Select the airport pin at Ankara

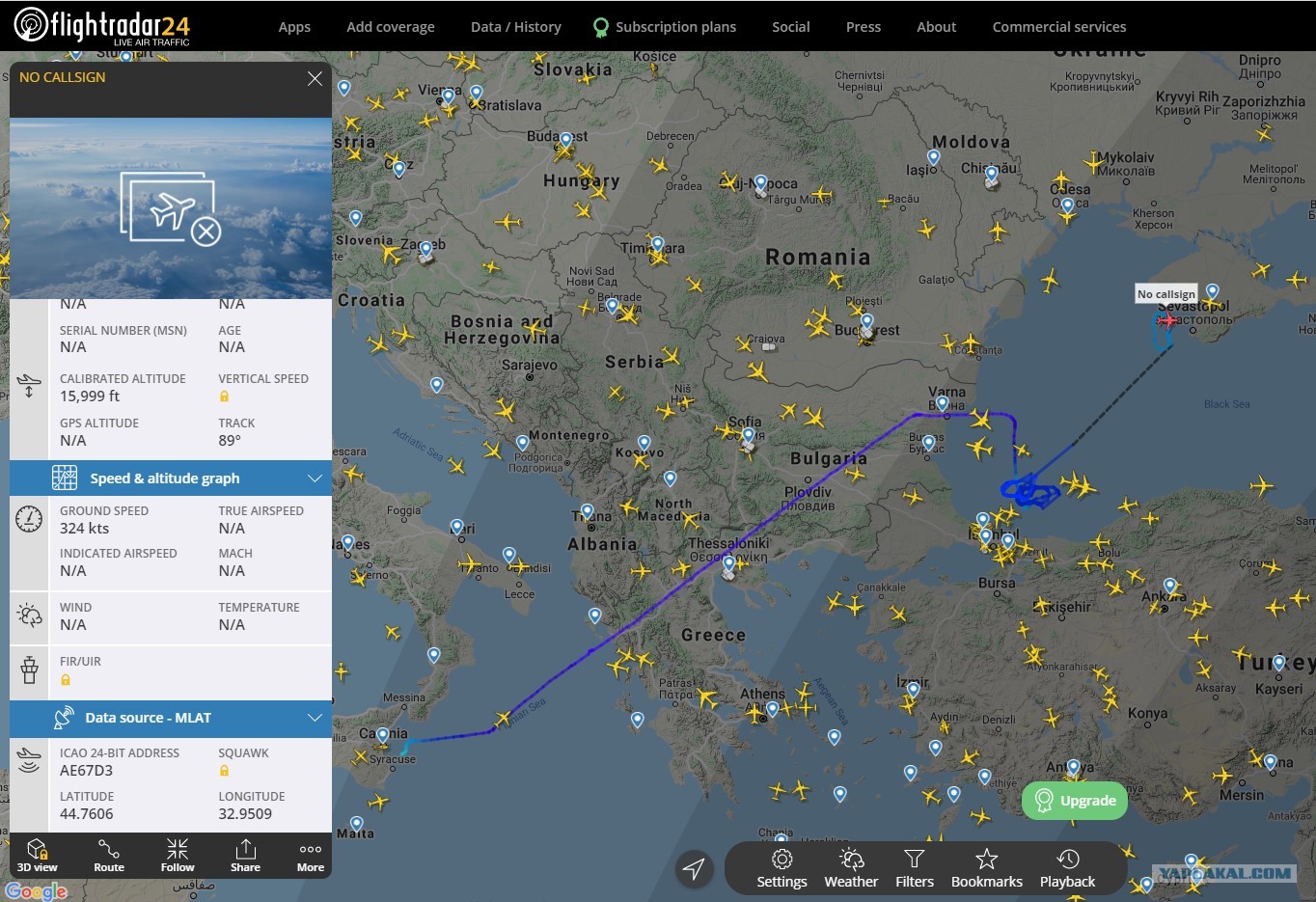click(x=1170, y=587)
